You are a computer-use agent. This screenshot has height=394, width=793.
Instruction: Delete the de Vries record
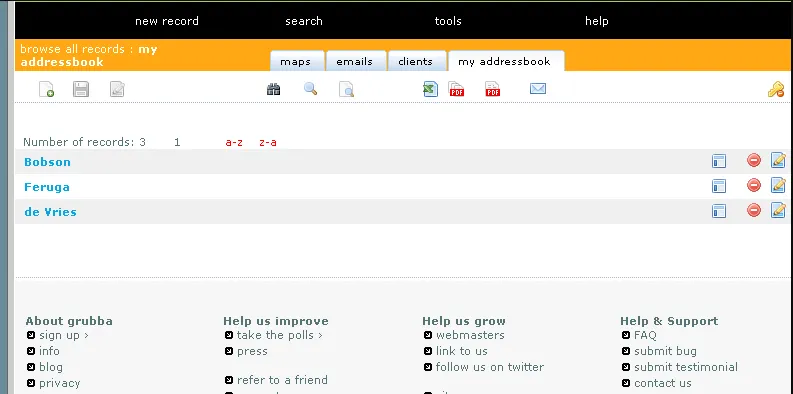(754, 210)
